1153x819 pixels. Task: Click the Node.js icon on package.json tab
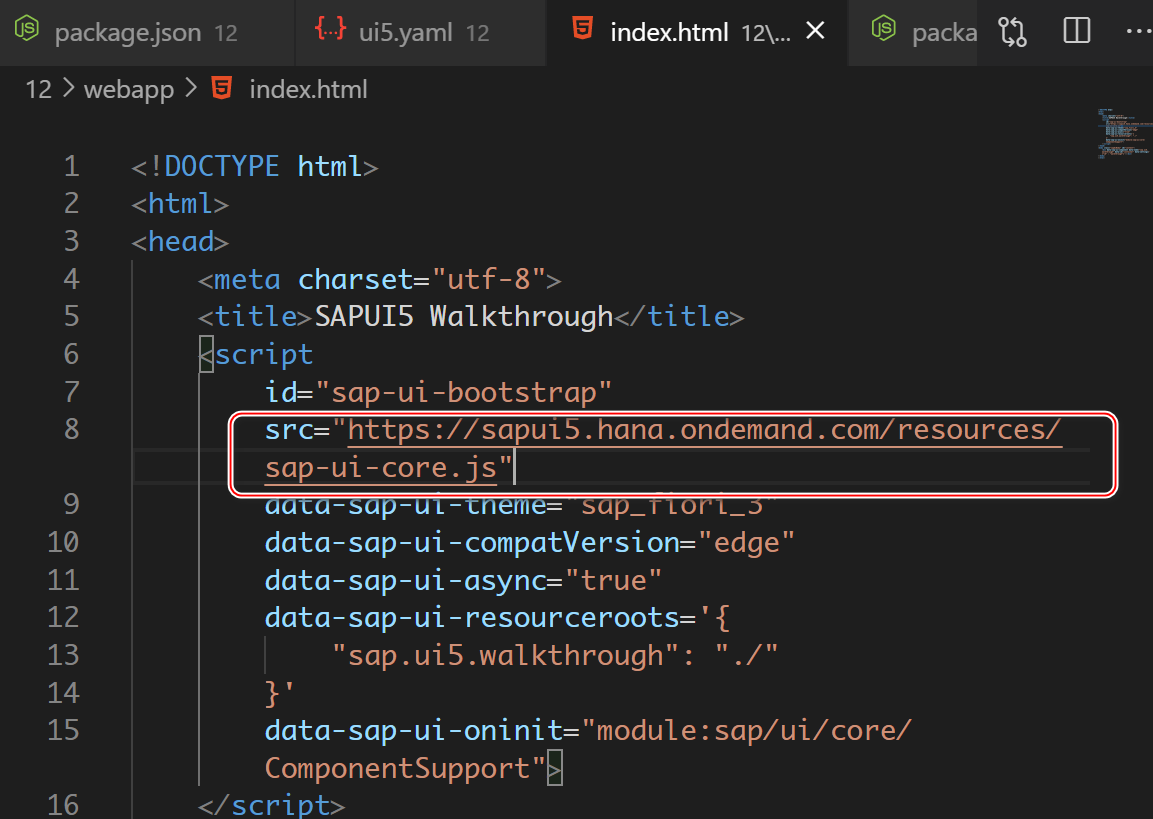pos(27,29)
